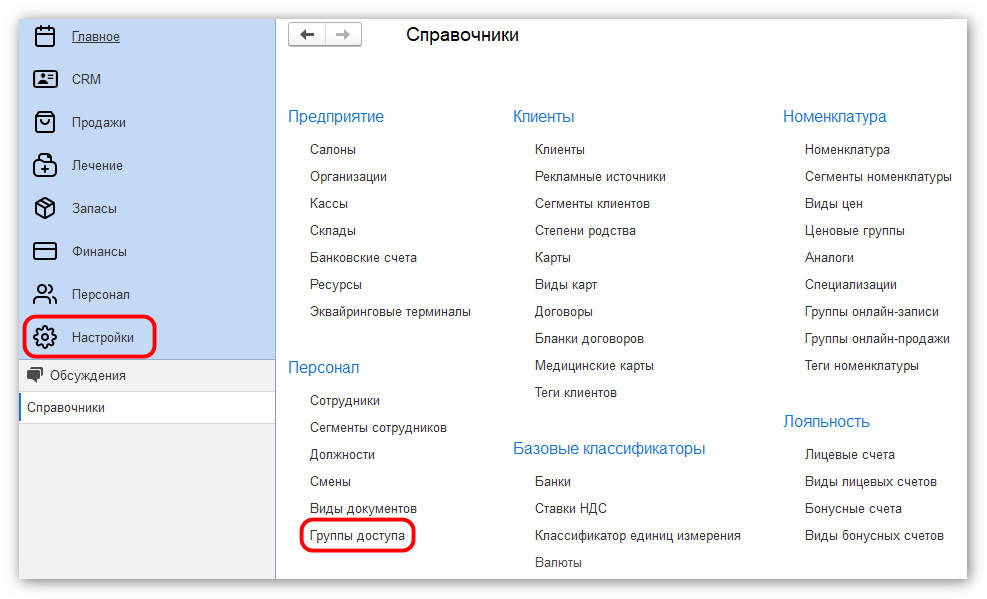The image size is (987, 599).
Task: Open Рекламные источники
Action: pos(600,177)
